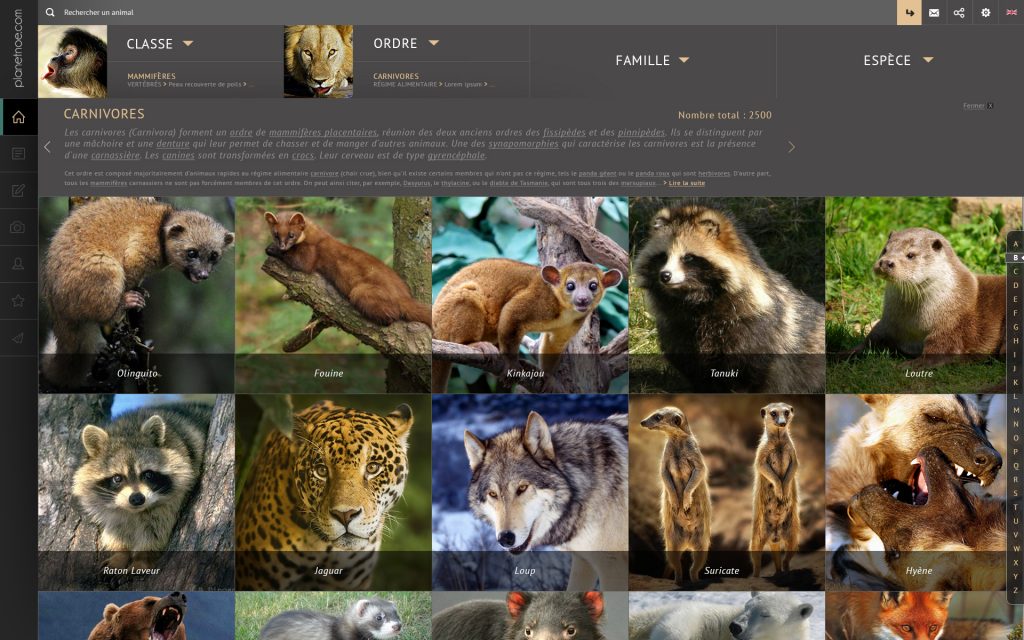The width and height of the screenshot is (1024, 640).
Task: Go to next description with right chevron
Action: point(792,147)
